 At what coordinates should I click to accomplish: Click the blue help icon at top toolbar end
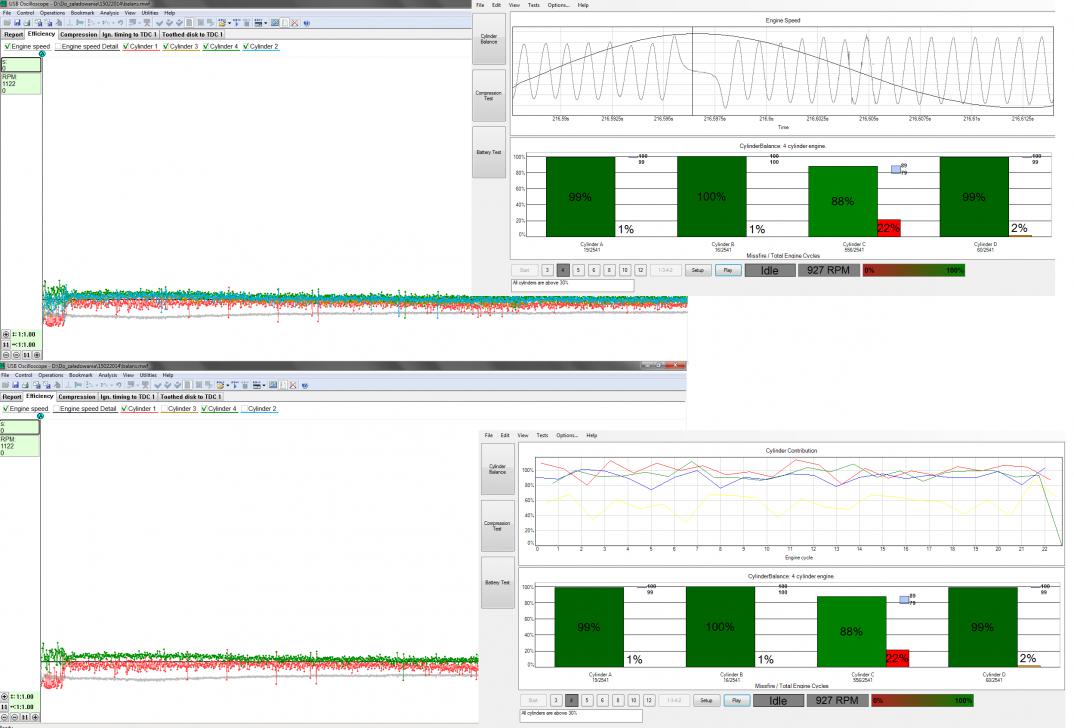click(307, 23)
